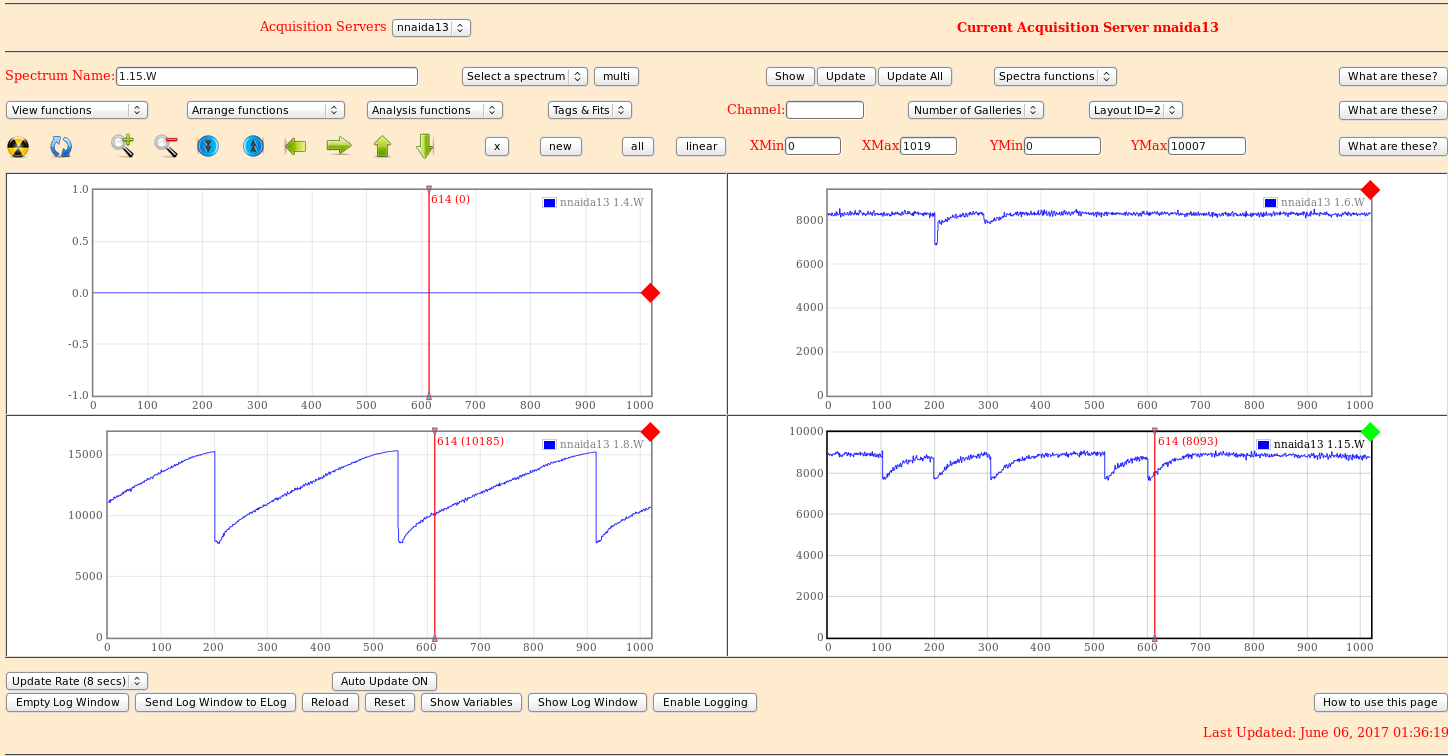Click the Update button

tap(846, 76)
